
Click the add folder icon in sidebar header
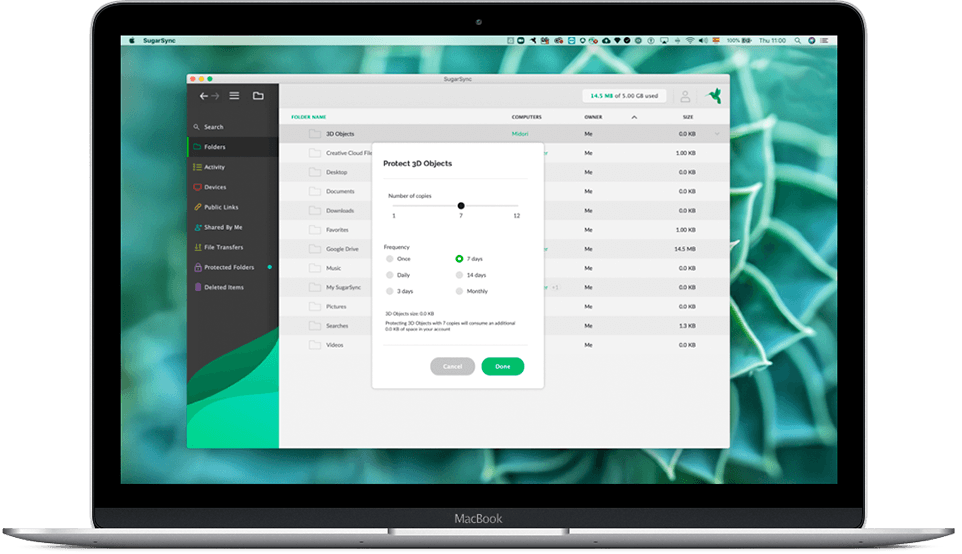coord(258,96)
